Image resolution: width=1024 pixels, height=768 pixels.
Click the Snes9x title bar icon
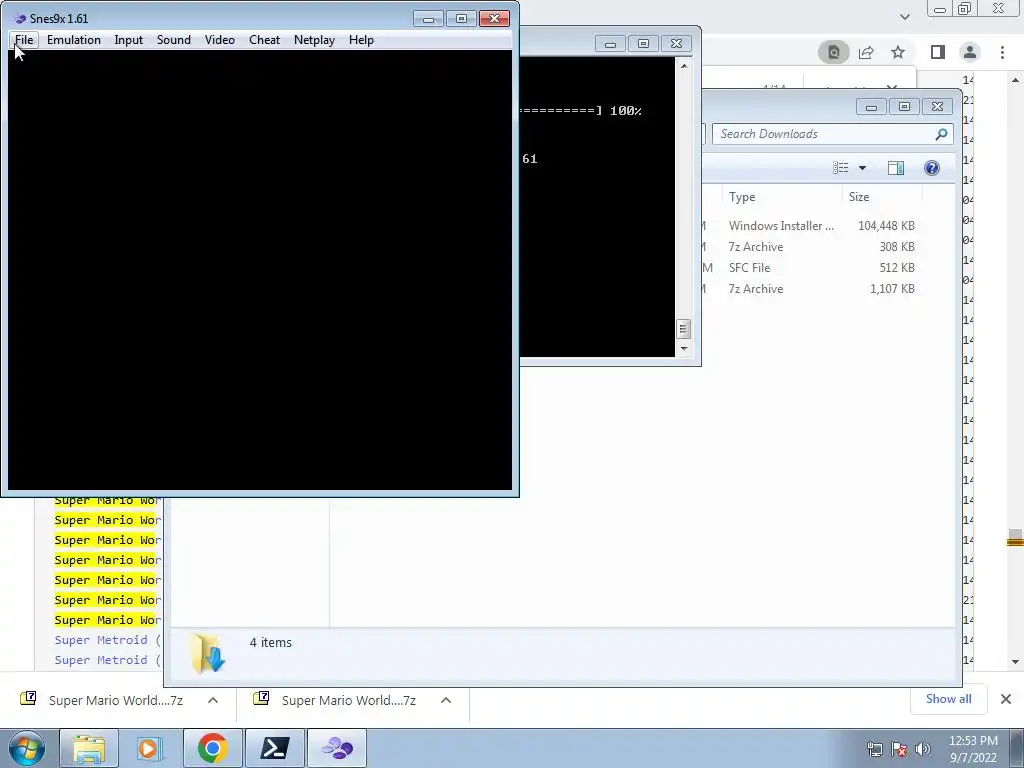coord(20,18)
